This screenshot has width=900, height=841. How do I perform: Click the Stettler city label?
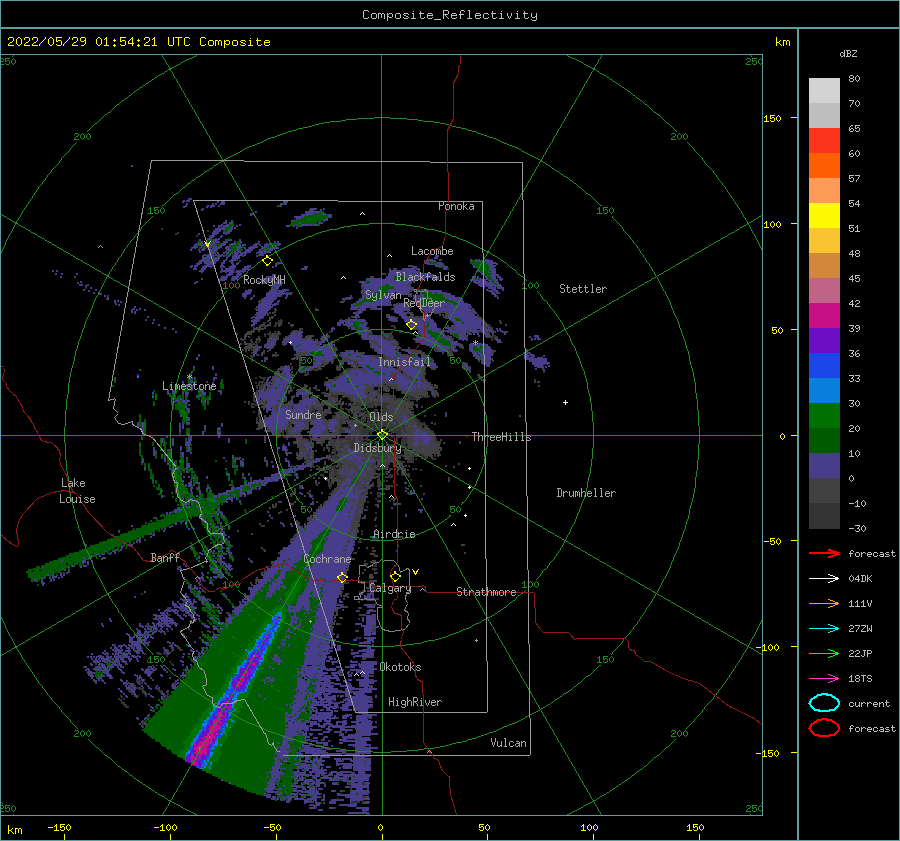pyautogui.click(x=583, y=289)
